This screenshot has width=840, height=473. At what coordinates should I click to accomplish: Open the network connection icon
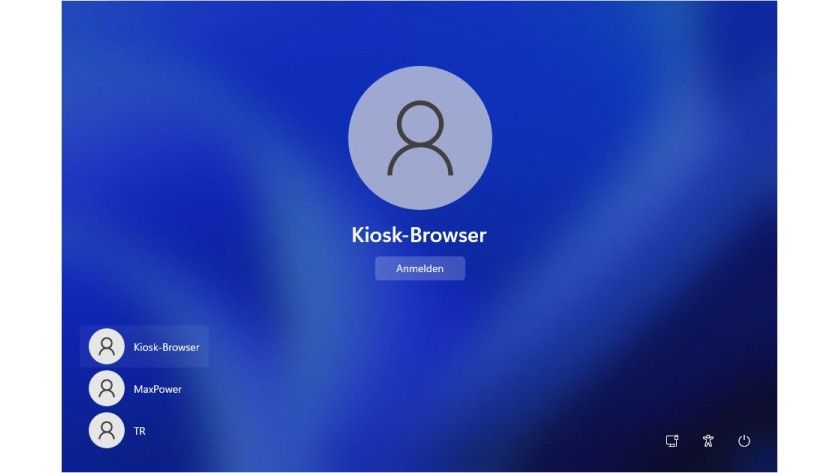[672, 441]
